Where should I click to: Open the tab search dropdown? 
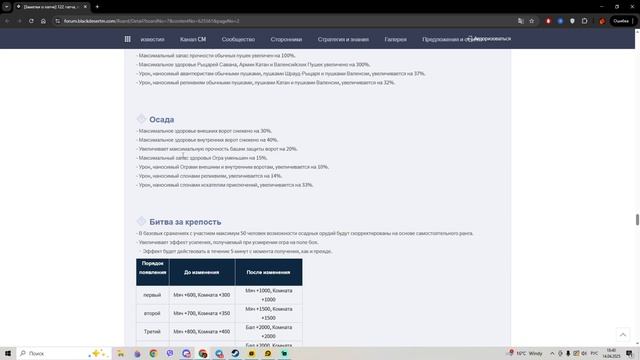coord(7,7)
